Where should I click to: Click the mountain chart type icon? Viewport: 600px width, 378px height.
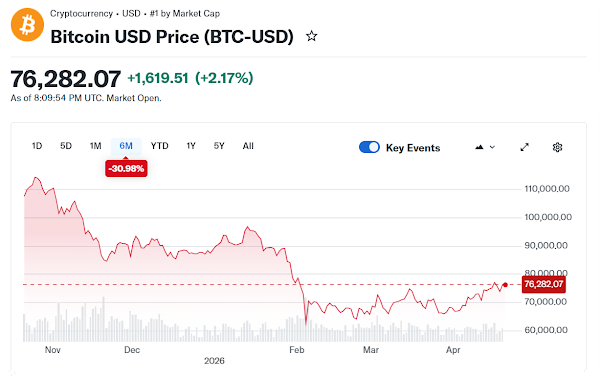(479, 147)
